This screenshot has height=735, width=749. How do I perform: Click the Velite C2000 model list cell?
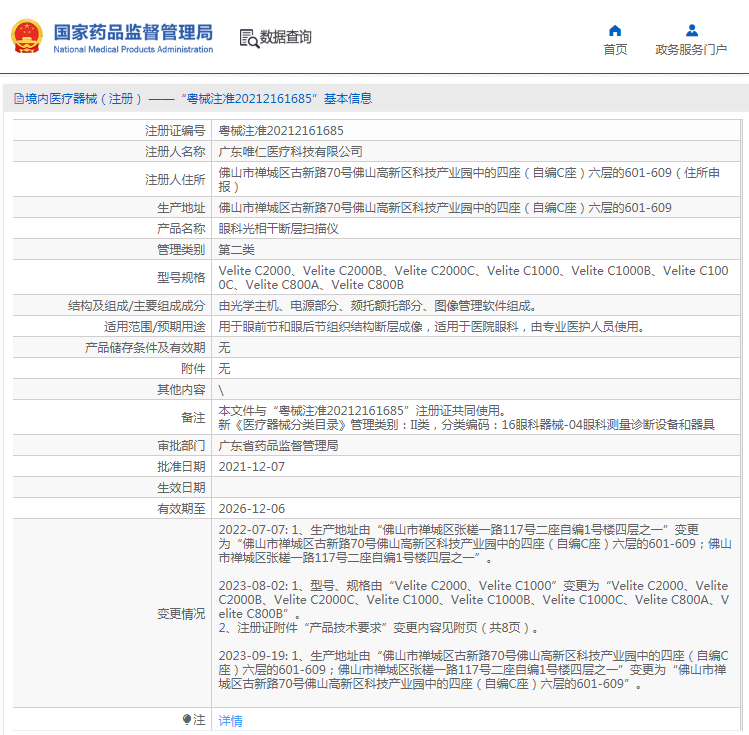tap(473, 277)
